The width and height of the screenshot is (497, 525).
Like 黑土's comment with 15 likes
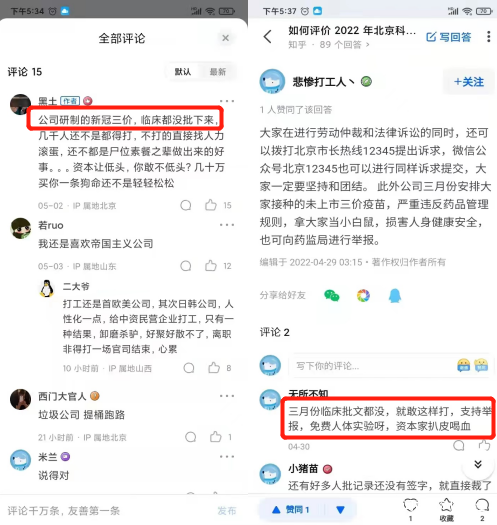[x=211, y=205]
